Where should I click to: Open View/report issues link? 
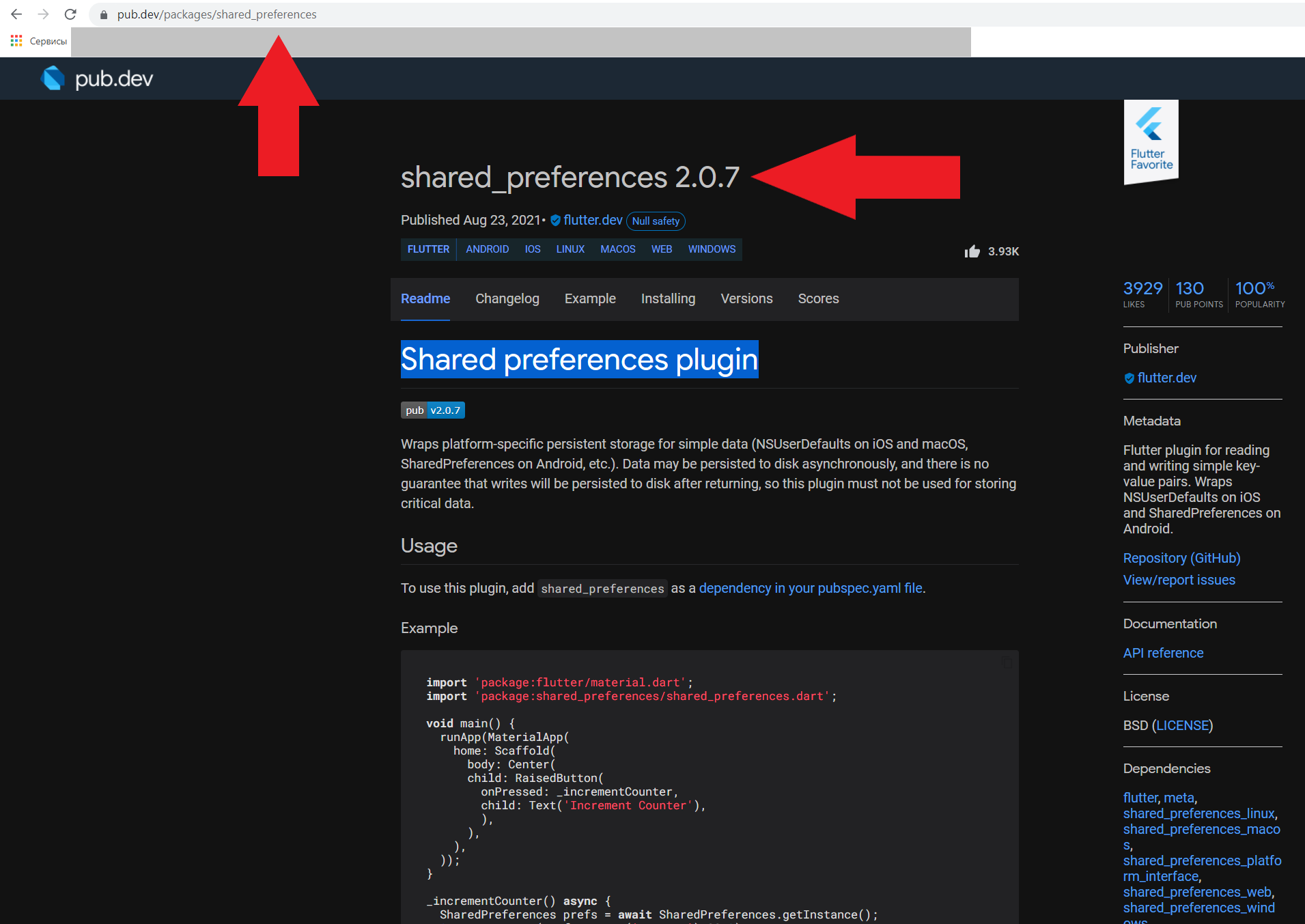[x=1179, y=580]
